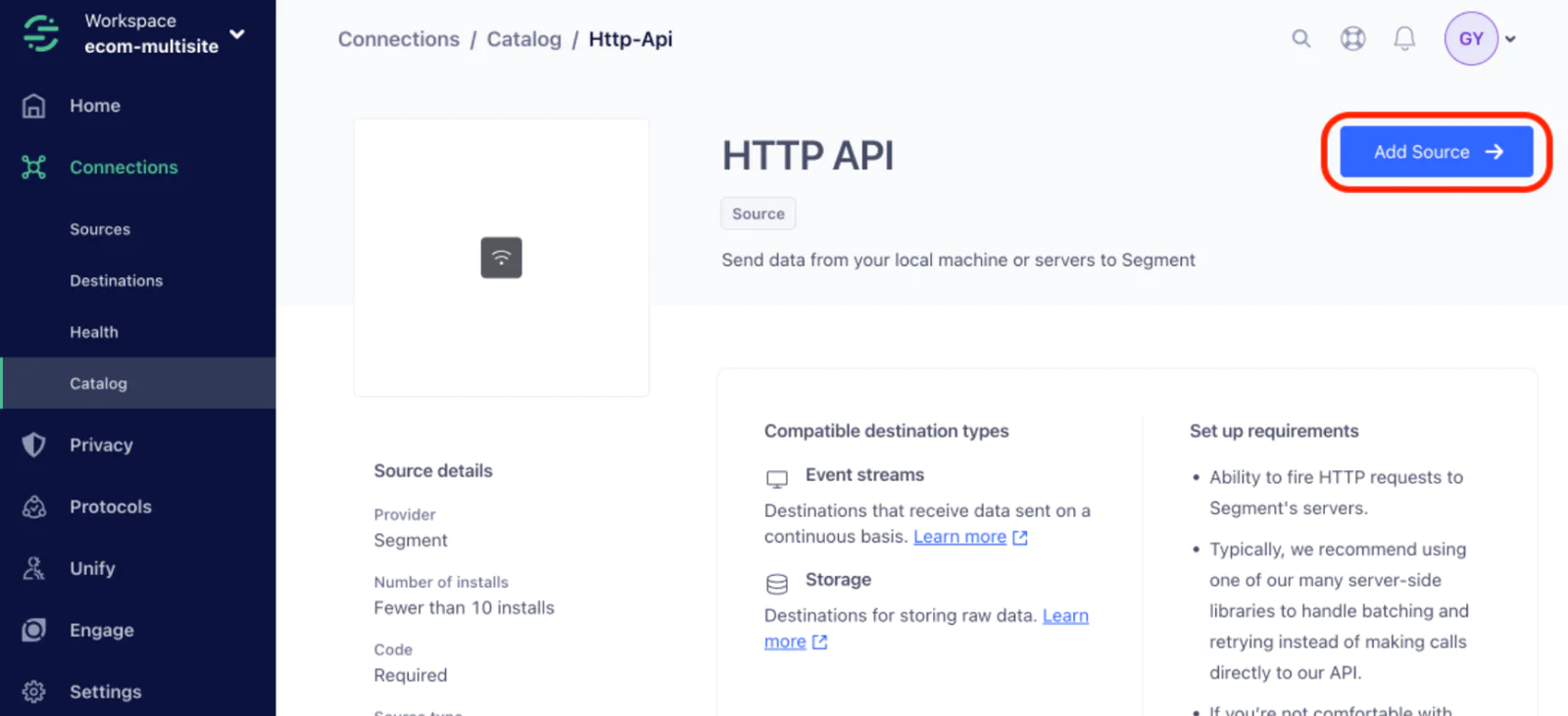Click the Source tag badge

point(758,214)
